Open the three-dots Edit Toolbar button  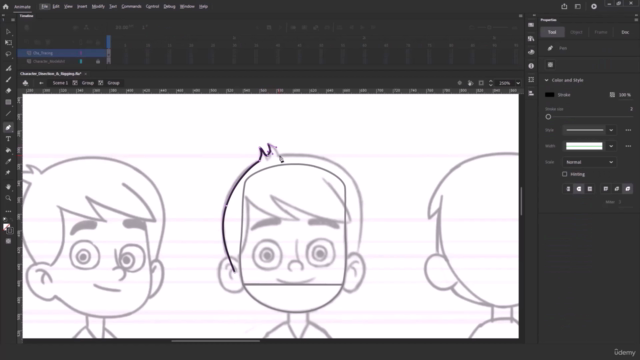pos(8,211)
